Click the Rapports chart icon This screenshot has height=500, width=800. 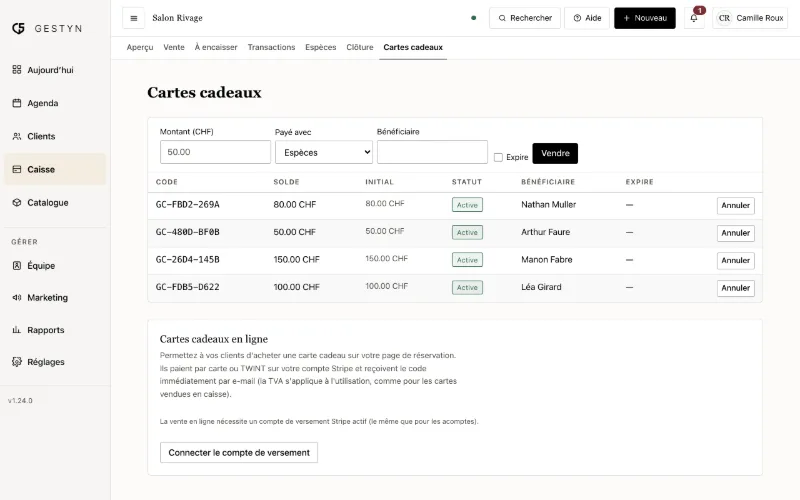click(x=17, y=330)
